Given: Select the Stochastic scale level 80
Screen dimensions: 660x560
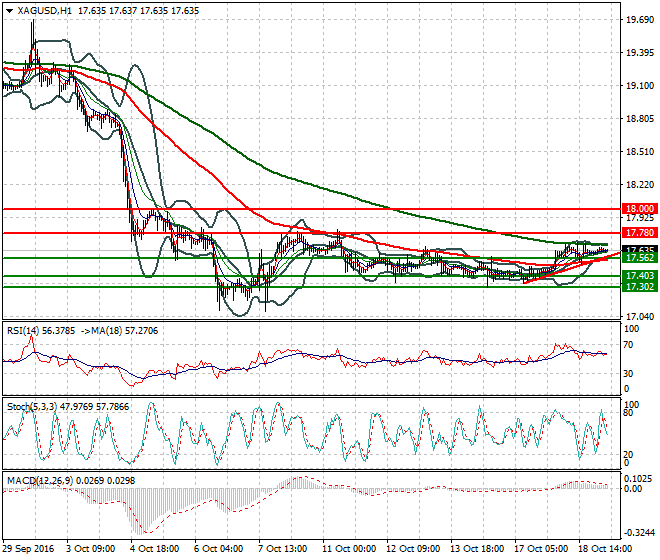Looking at the screenshot, I should click(628, 413).
